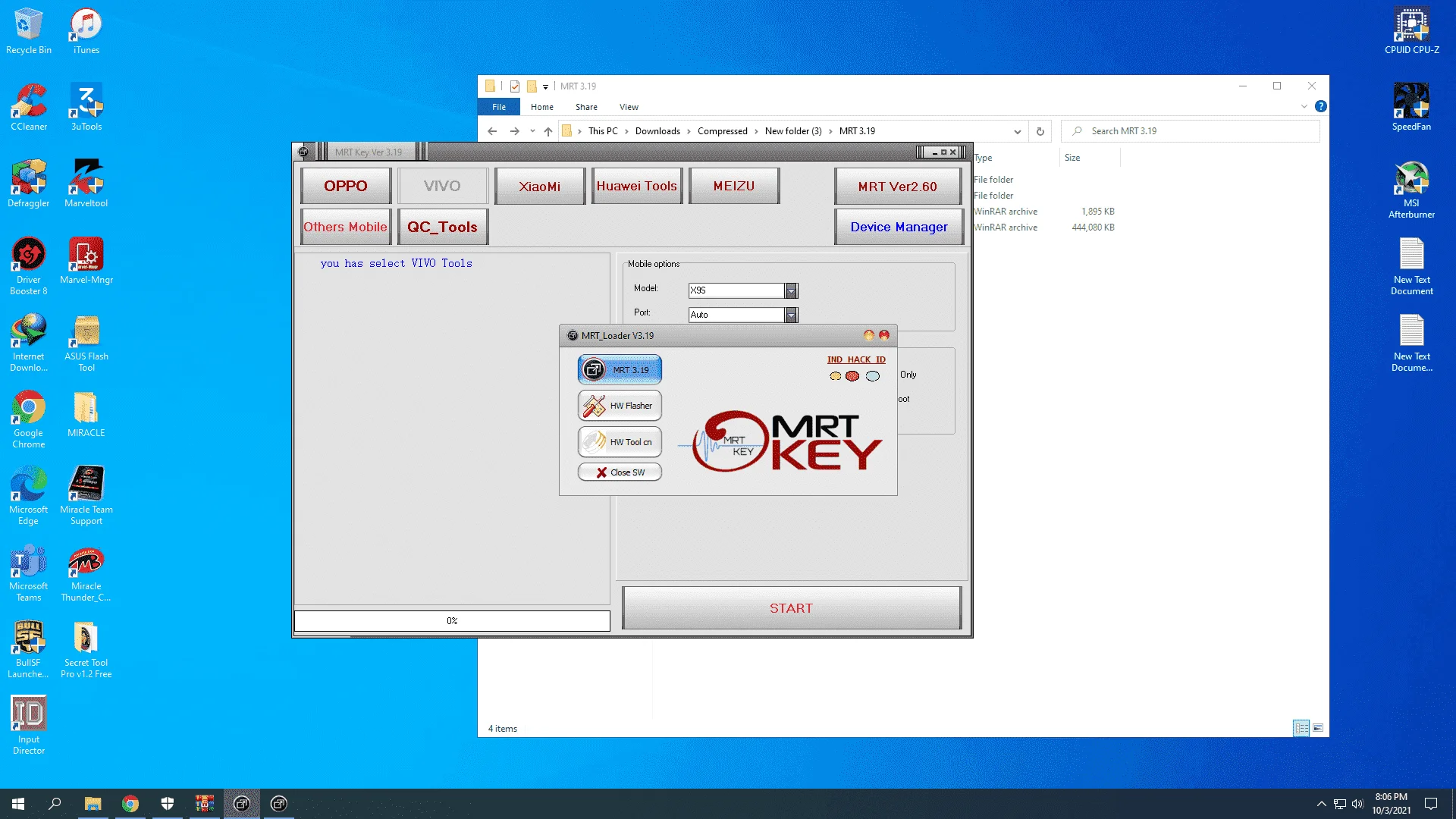Screen dimensions: 1456x819
Task: Open Device Manager from MRT Key
Action: 899,227
